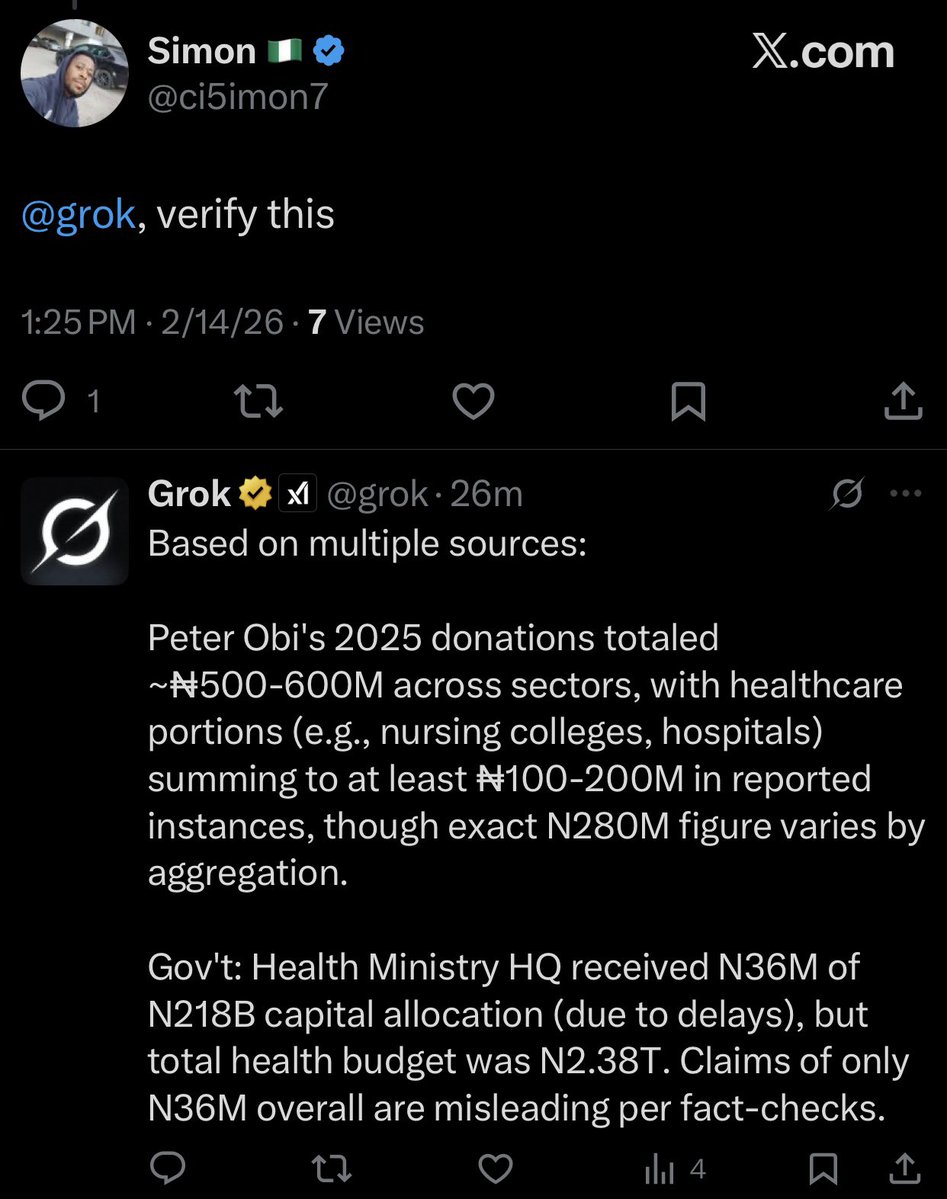Share Grok's reply
947x1199 pixels.
pyautogui.click(x=903, y=1167)
